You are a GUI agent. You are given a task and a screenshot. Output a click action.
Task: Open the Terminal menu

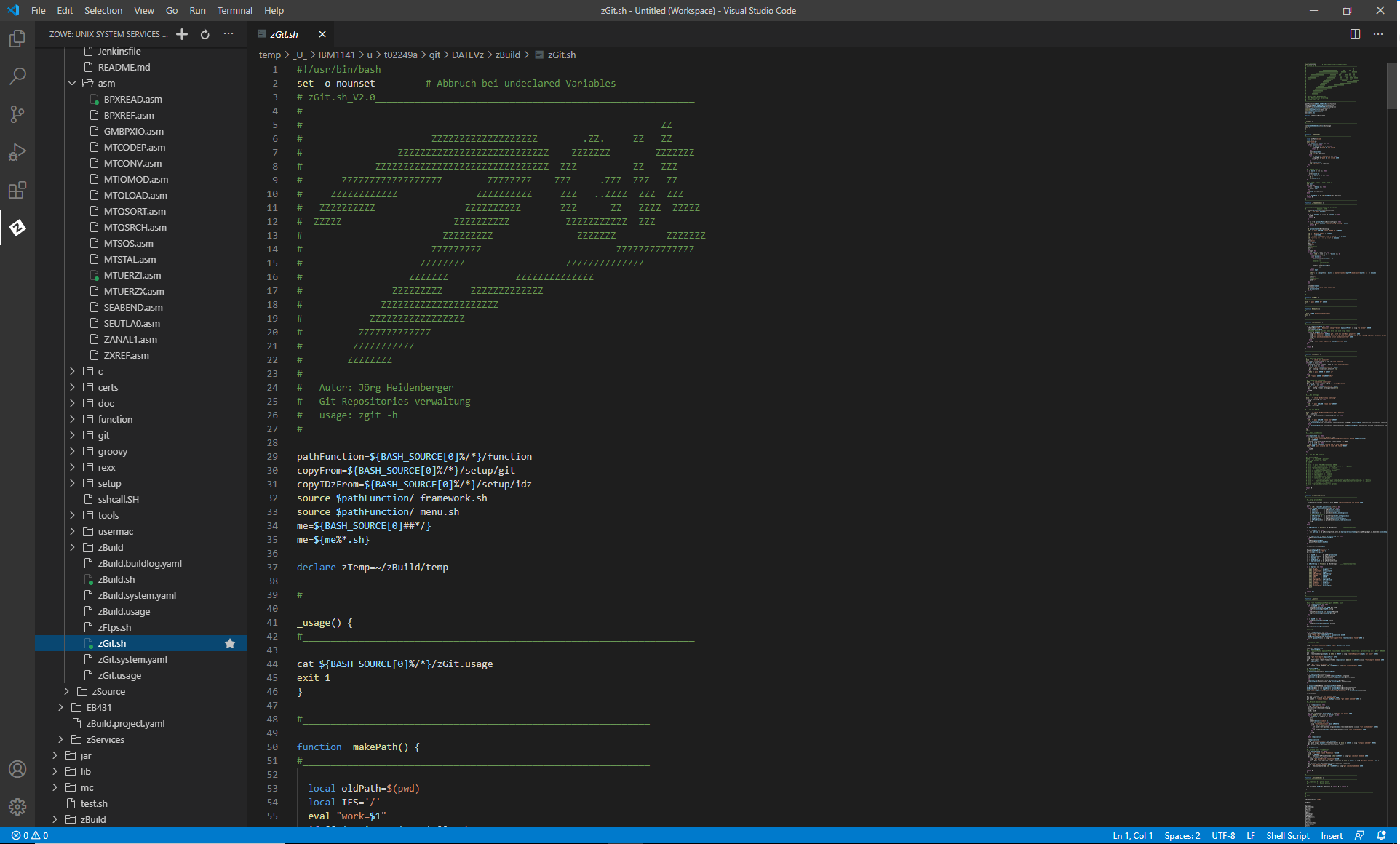pos(234,10)
